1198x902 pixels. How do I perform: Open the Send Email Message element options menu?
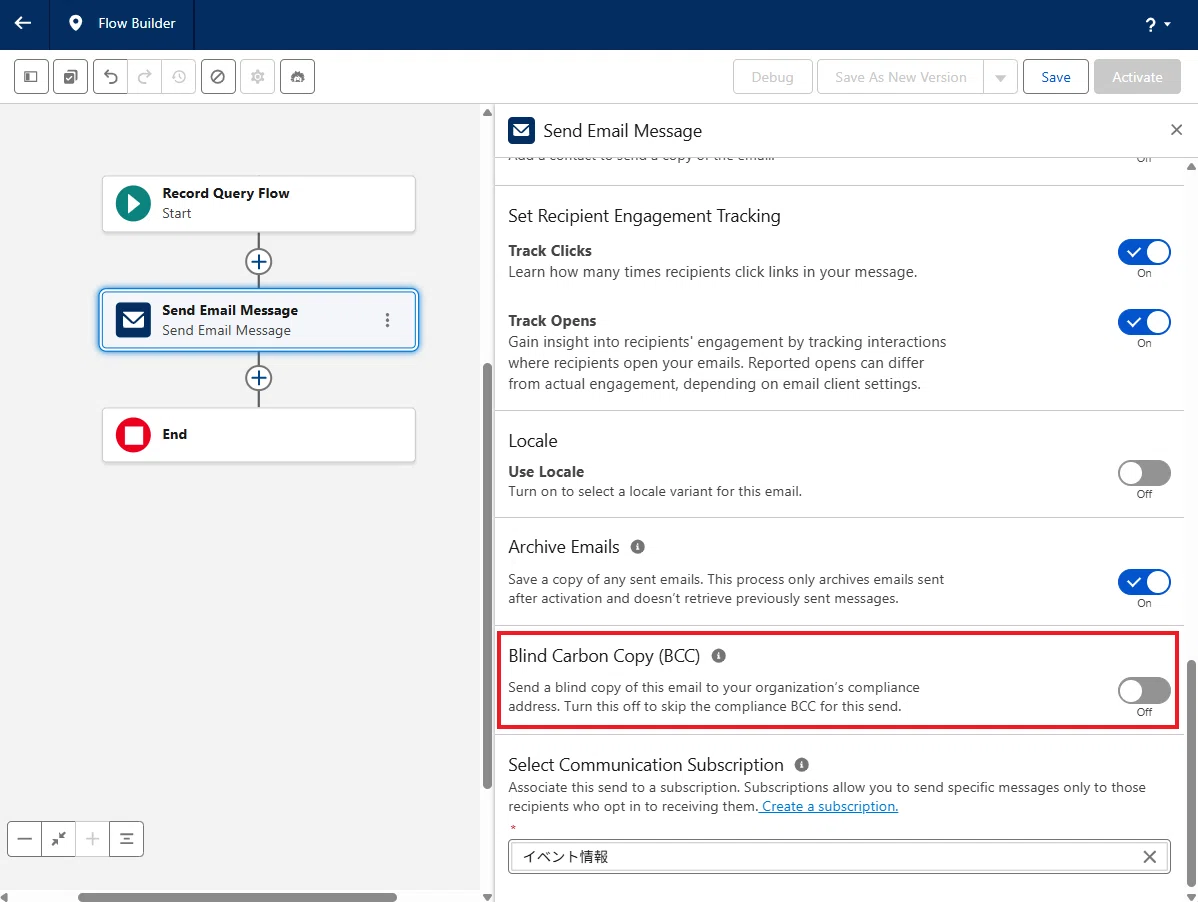click(x=387, y=320)
